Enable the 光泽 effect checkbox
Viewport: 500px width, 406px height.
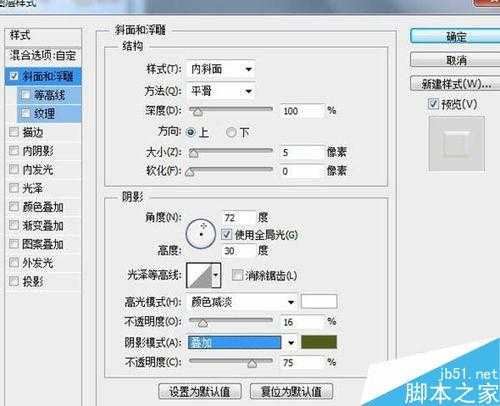(14, 188)
